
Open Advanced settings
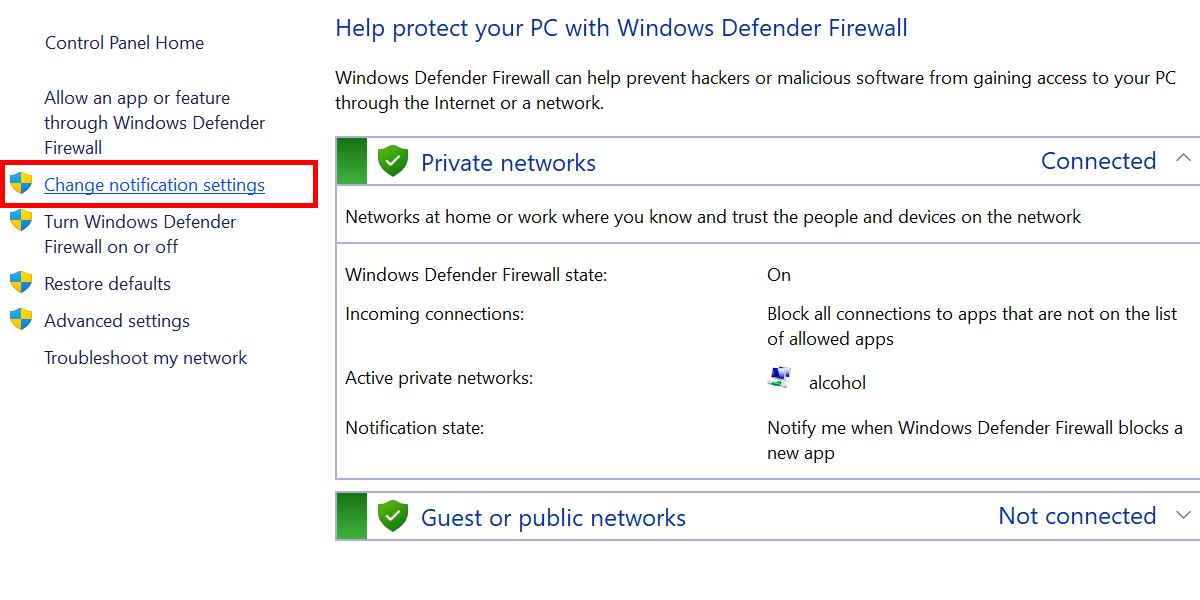pos(116,320)
